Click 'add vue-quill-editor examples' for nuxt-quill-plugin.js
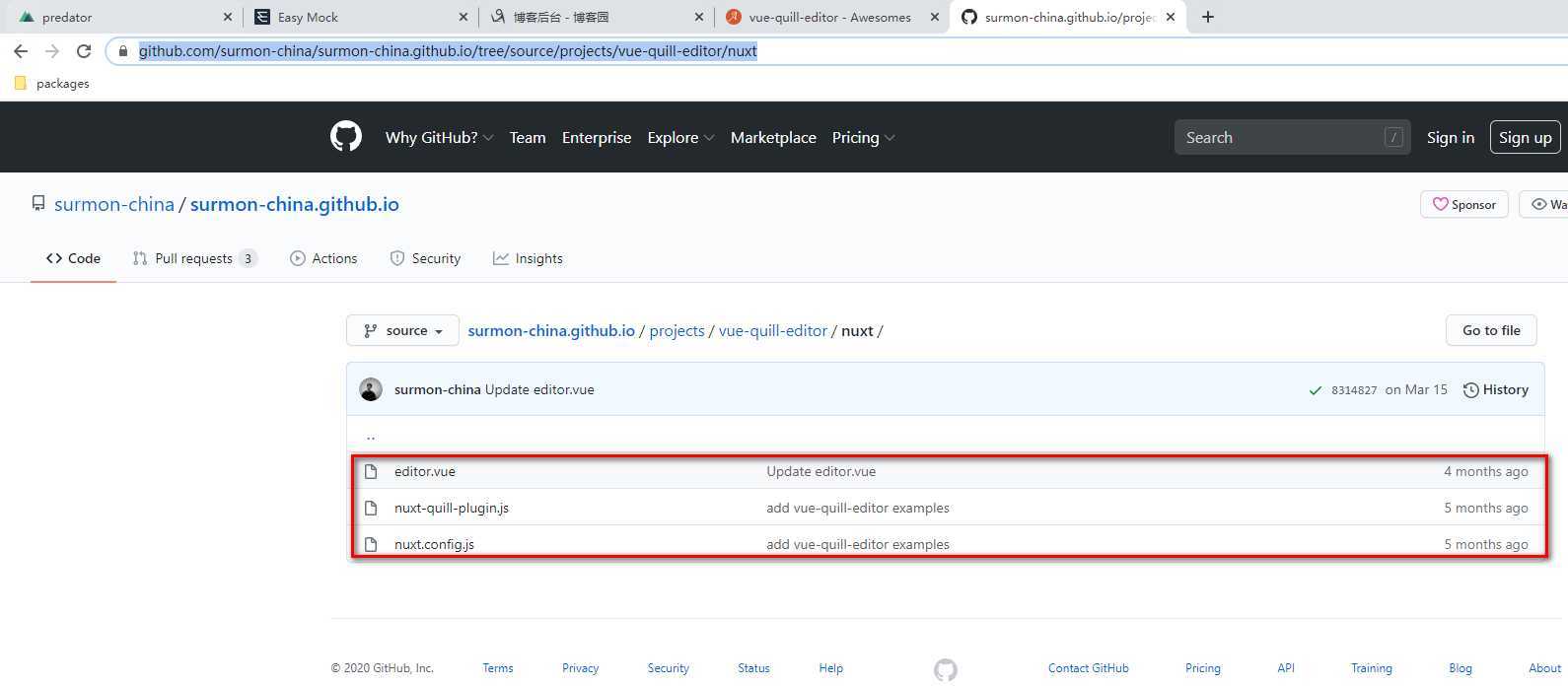The height and width of the screenshot is (687, 1568). [x=858, y=508]
